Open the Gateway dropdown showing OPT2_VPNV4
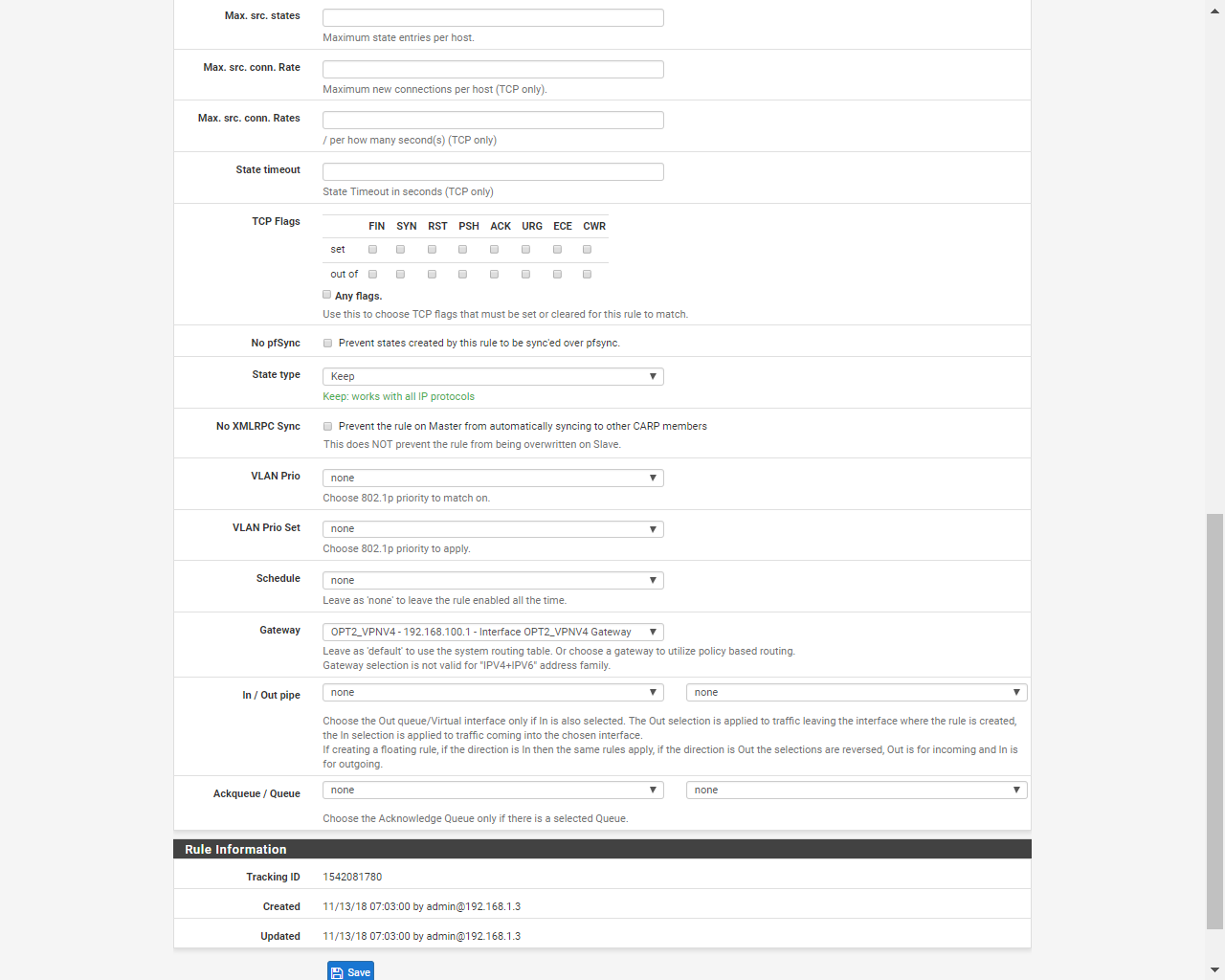Screen dimensions: 1225x980 point(493,632)
